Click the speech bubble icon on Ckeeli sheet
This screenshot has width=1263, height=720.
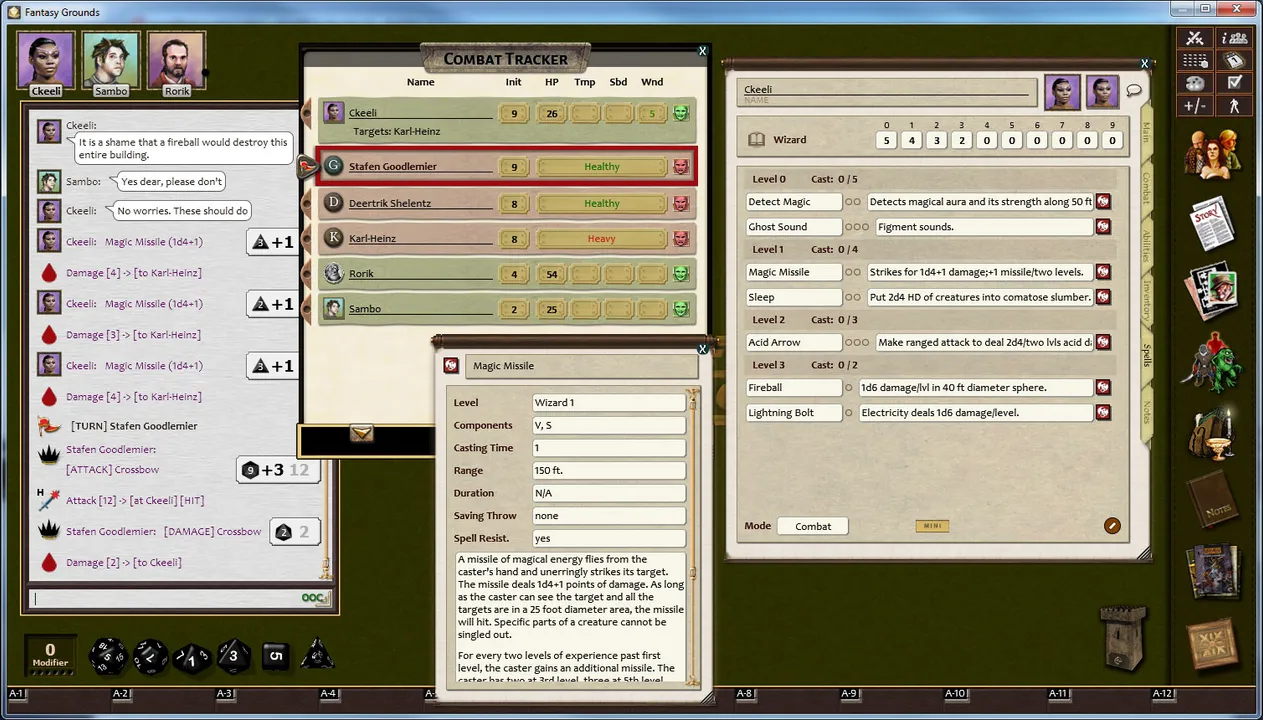tap(1134, 90)
